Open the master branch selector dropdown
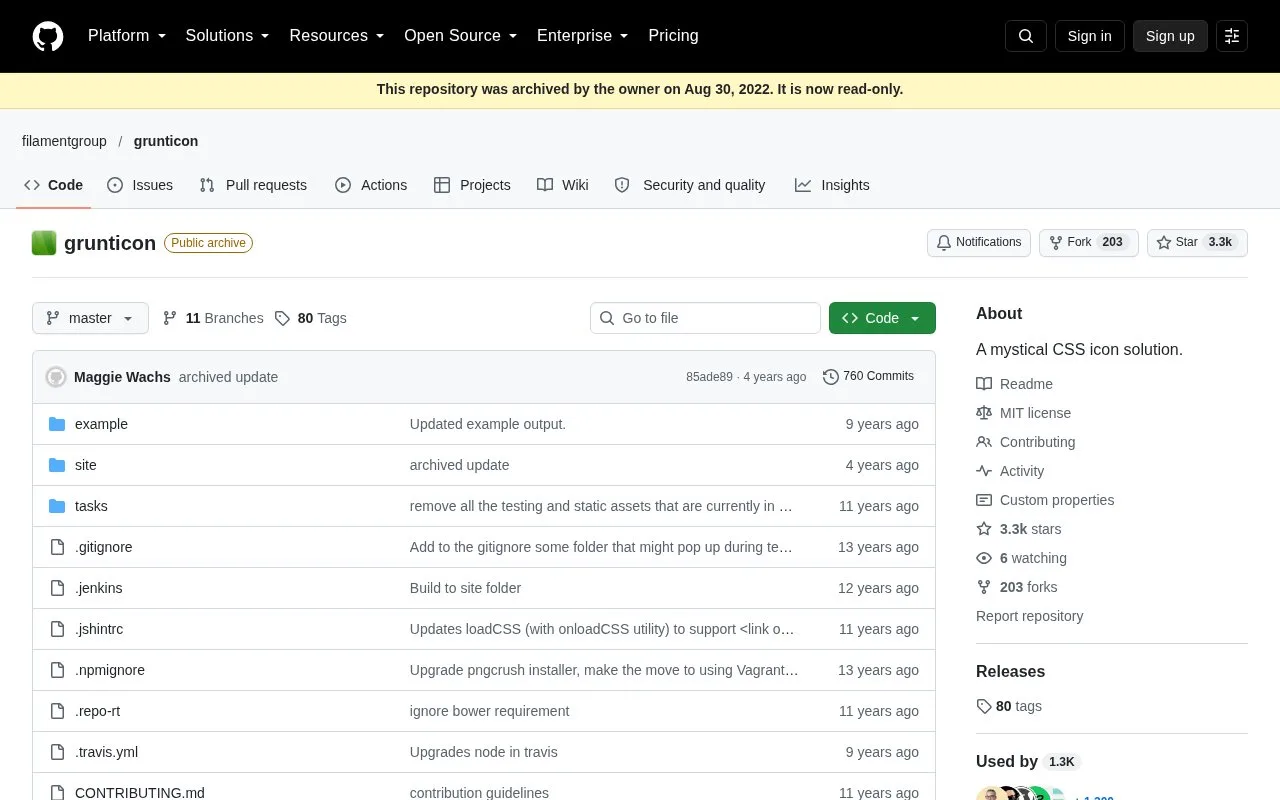Image resolution: width=1280 pixels, height=800 pixels. click(90, 318)
